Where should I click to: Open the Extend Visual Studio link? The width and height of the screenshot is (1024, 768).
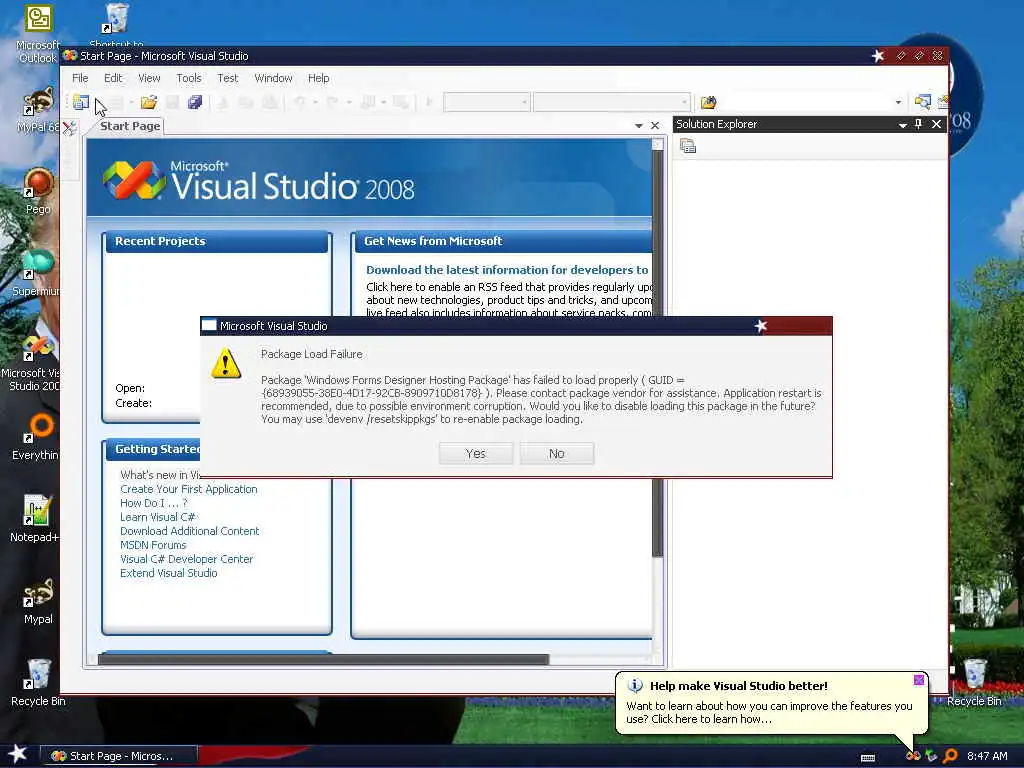(168, 573)
